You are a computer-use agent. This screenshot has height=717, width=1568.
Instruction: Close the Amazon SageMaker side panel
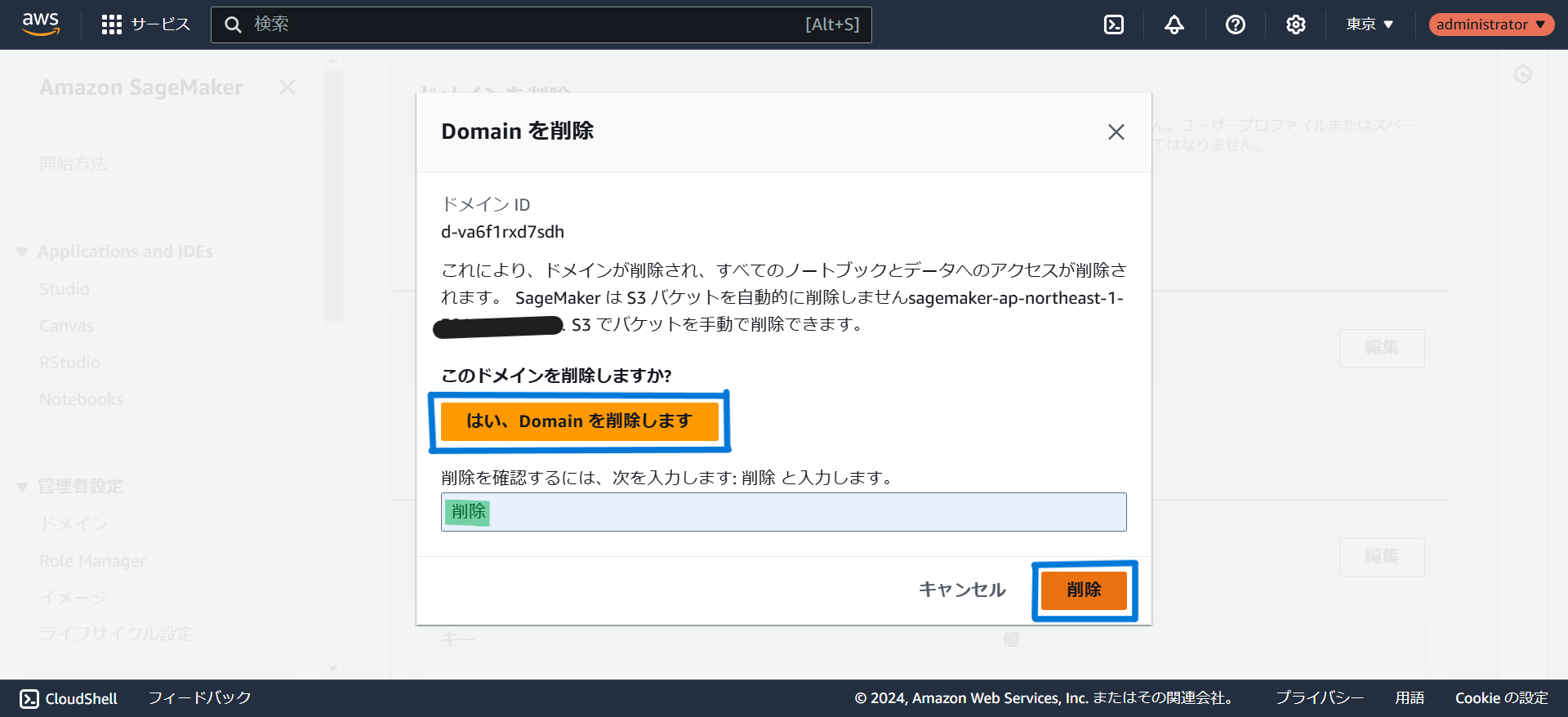pyautogui.click(x=287, y=87)
